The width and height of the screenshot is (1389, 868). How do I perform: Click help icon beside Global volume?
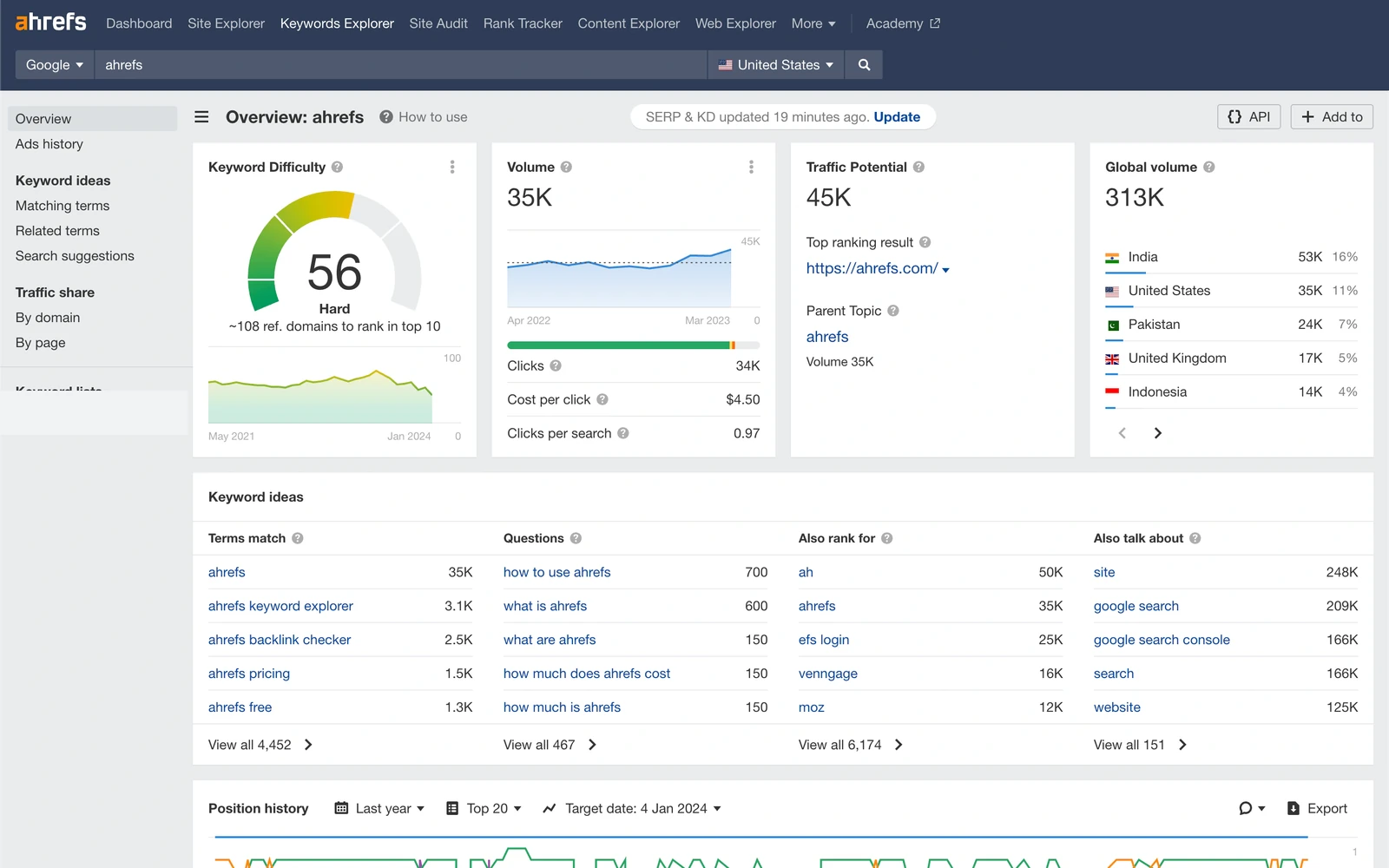point(1208,167)
